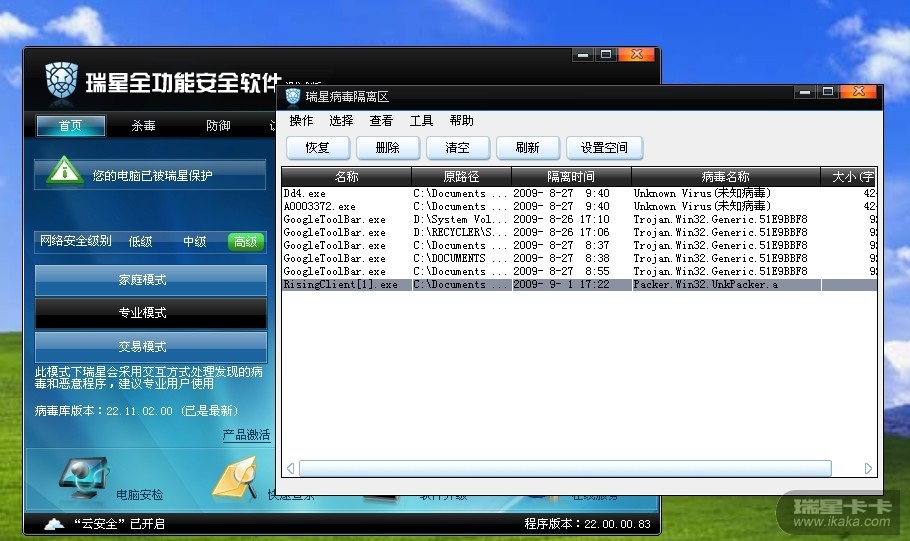Click the 删除 delete button
Image resolution: width=910 pixels, height=541 pixels.
click(x=388, y=147)
